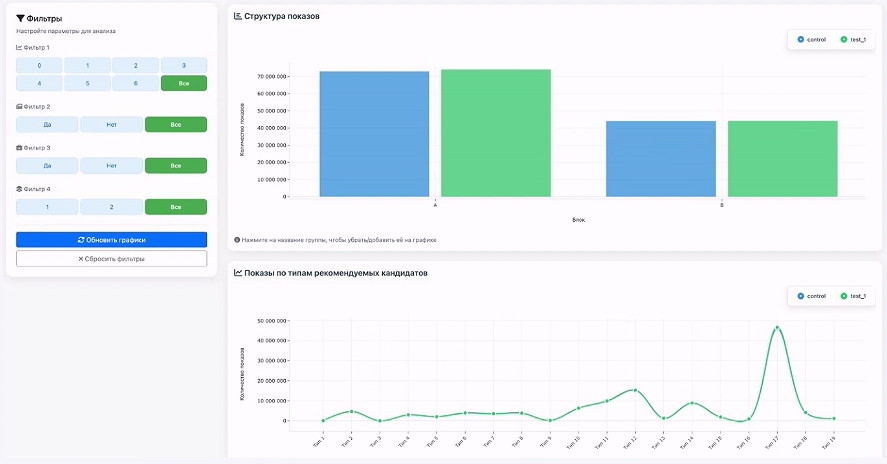Hide control series in the line chart legend

point(811,296)
